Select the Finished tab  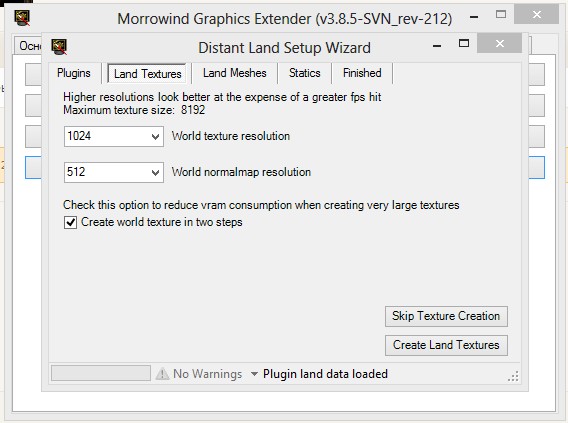[362, 73]
